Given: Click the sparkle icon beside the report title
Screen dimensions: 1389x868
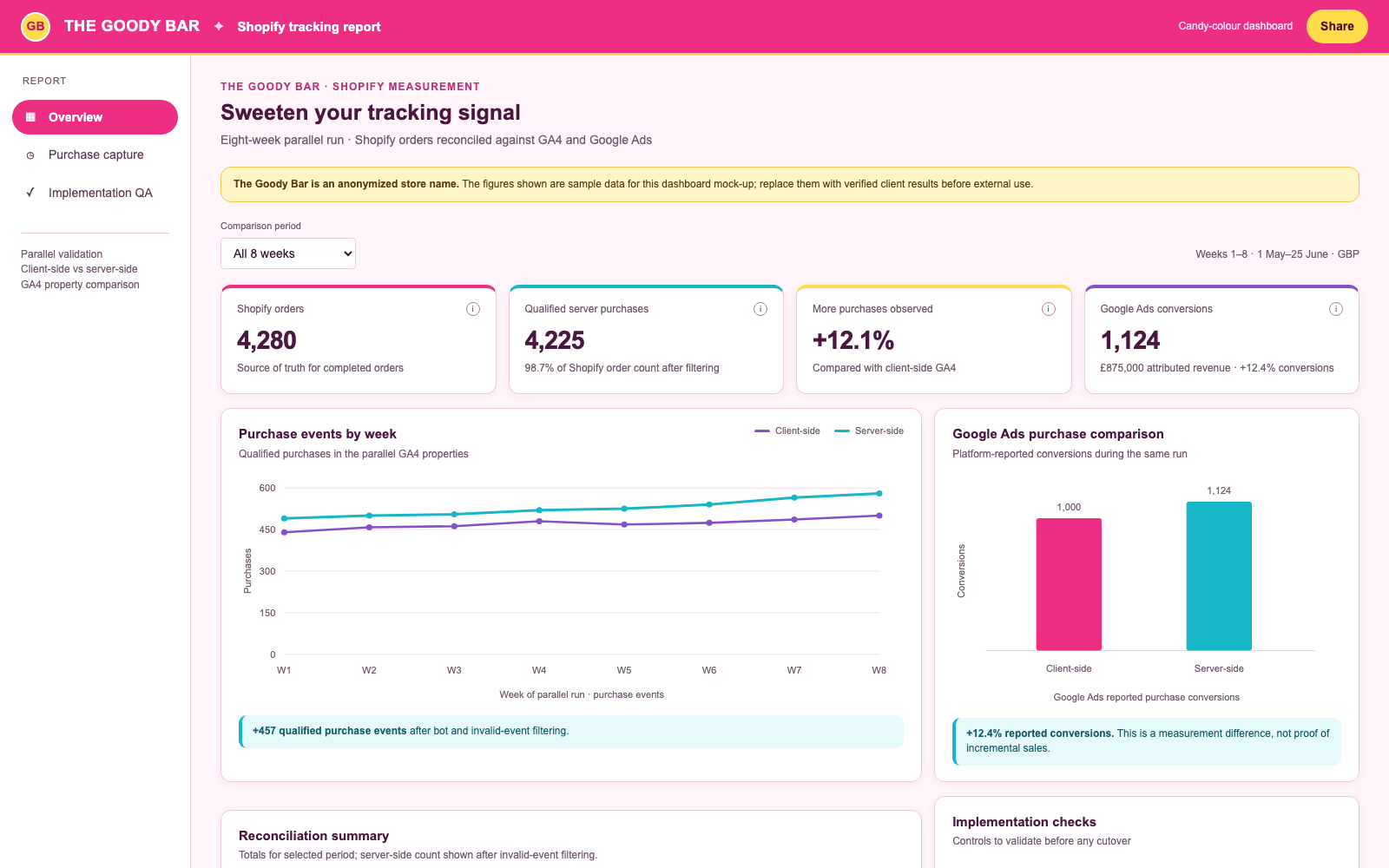Looking at the screenshot, I should [219, 26].
